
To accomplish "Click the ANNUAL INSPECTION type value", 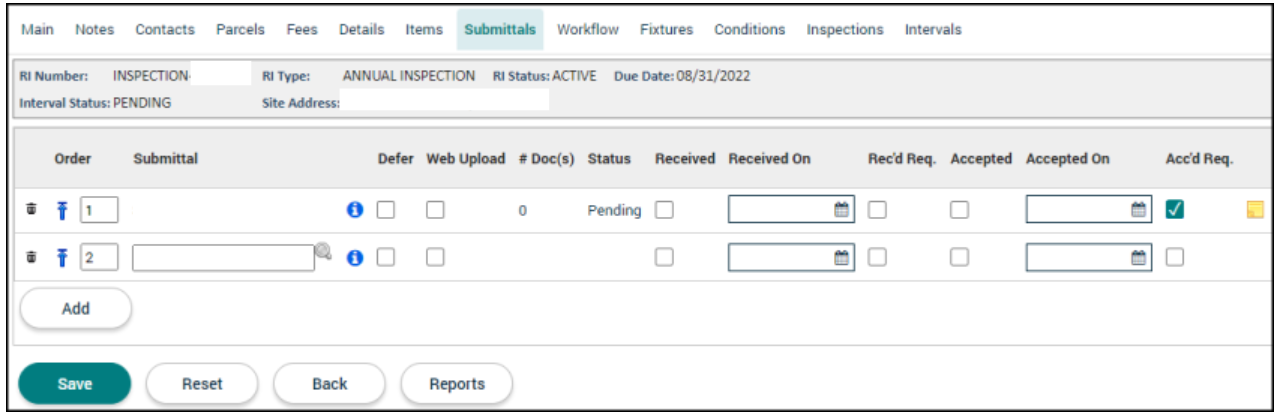I will pyautogui.click(x=409, y=76).
